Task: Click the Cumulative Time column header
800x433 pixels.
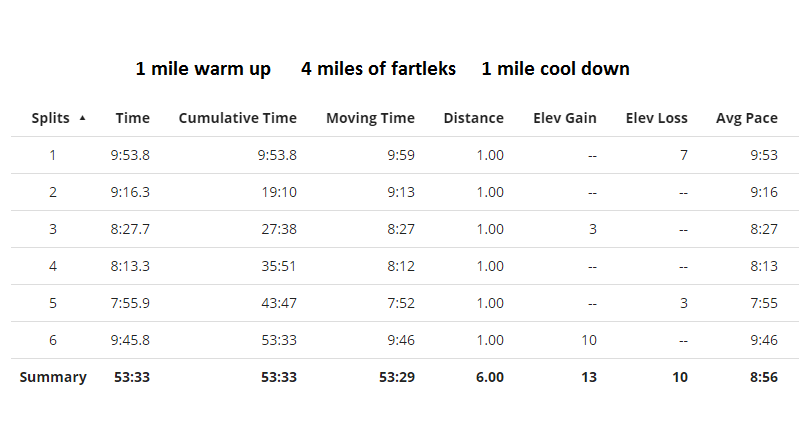Action: tap(237, 118)
